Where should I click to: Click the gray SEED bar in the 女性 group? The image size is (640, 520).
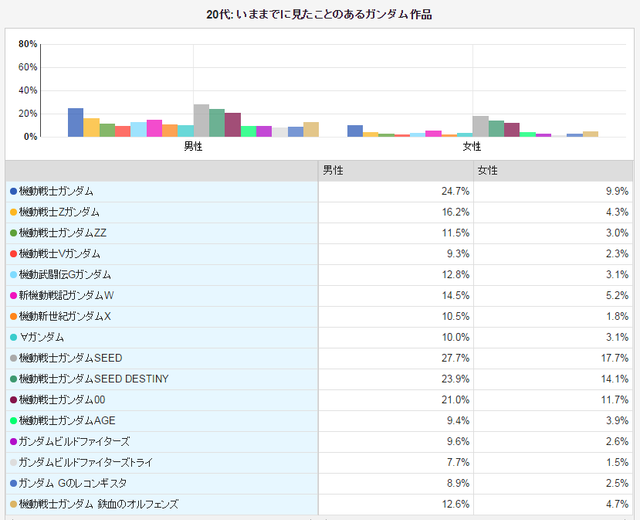pos(480,126)
